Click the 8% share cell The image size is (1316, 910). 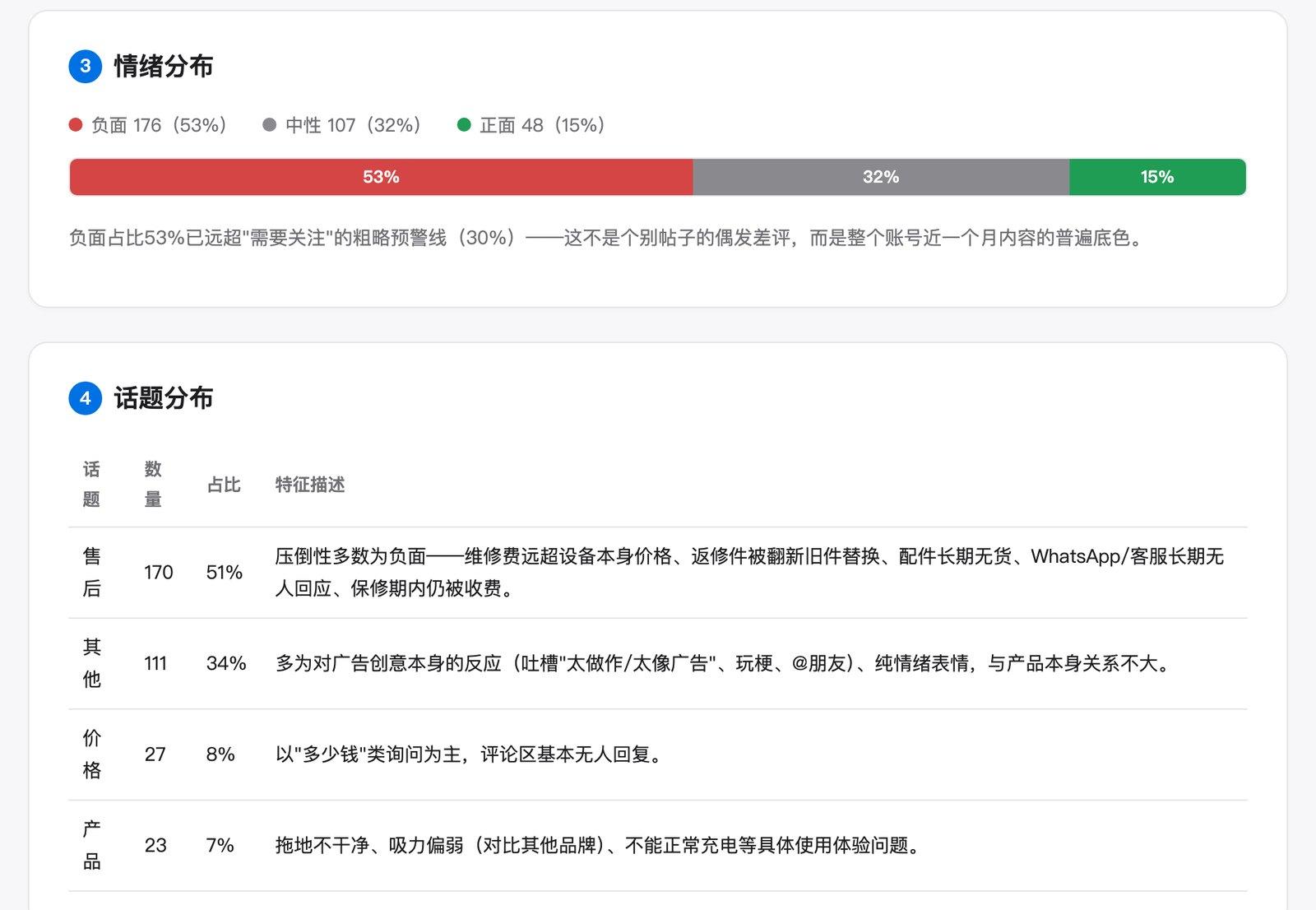pos(220,754)
